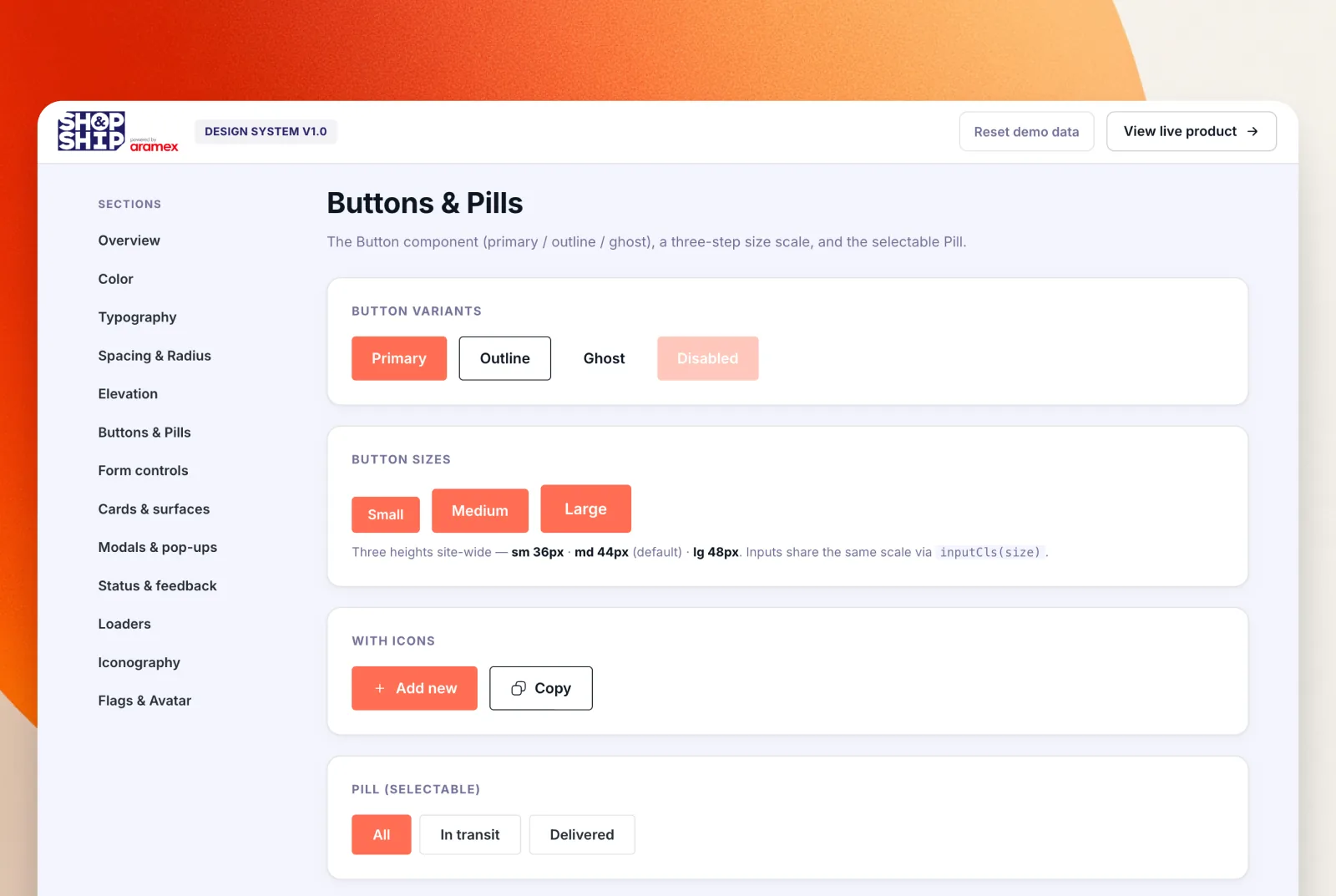The width and height of the screenshot is (1336, 896).
Task: Toggle the In transit pill
Action: [x=470, y=834]
